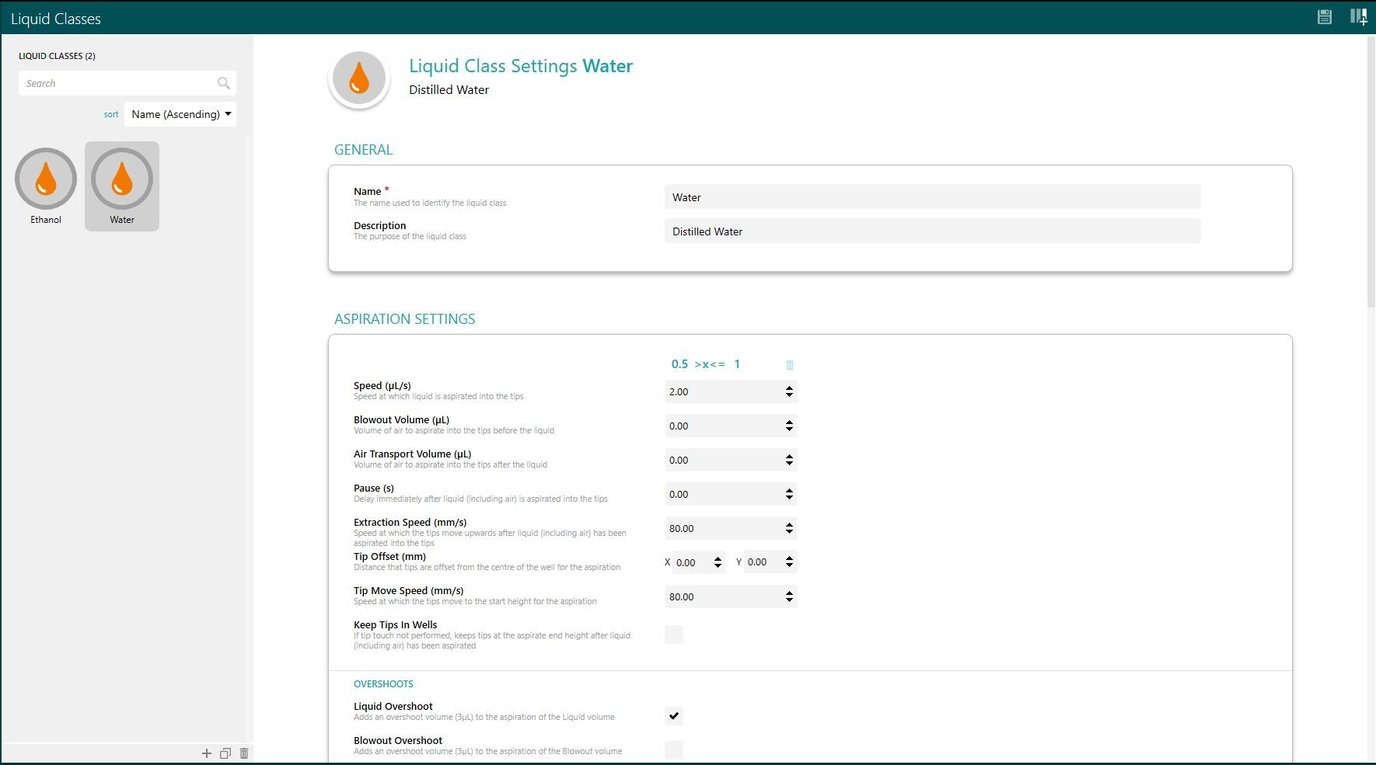The width and height of the screenshot is (1376, 765).
Task: Click the Description field containing Distilled Water
Action: 931,231
